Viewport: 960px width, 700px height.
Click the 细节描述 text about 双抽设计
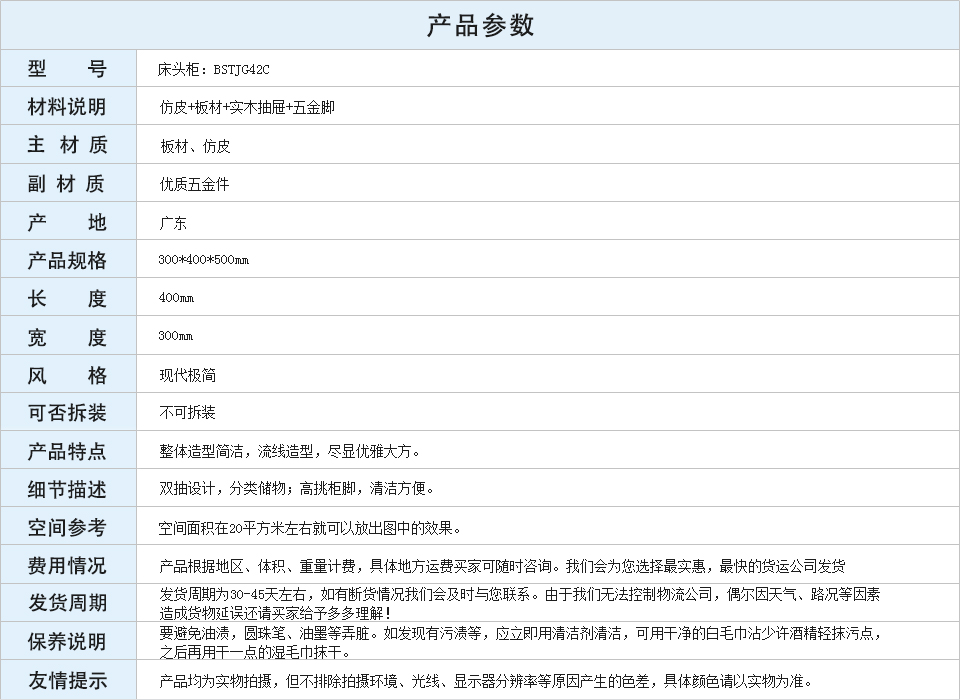(x=297, y=489)
